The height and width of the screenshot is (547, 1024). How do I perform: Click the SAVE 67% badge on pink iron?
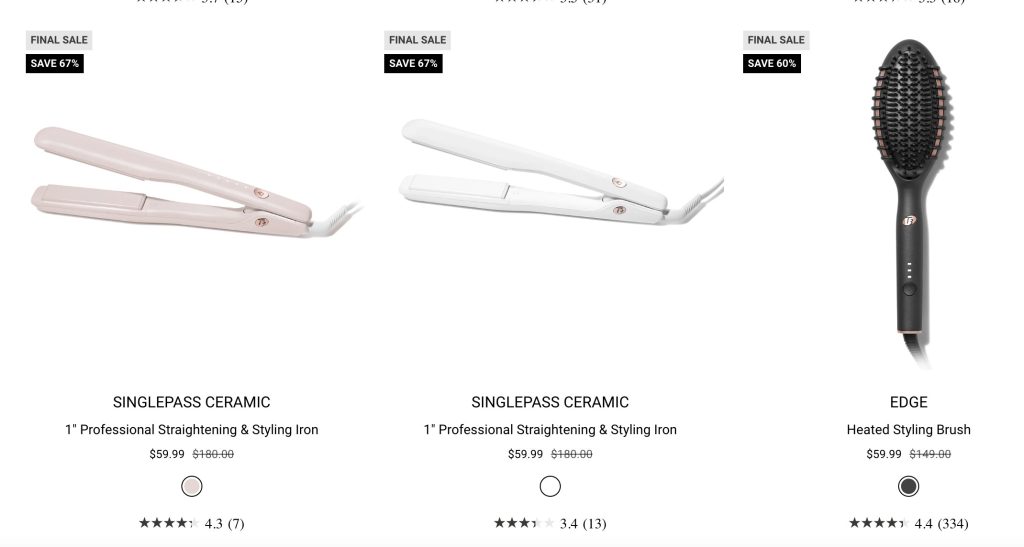pyautogui.click(x=55, y=63)
